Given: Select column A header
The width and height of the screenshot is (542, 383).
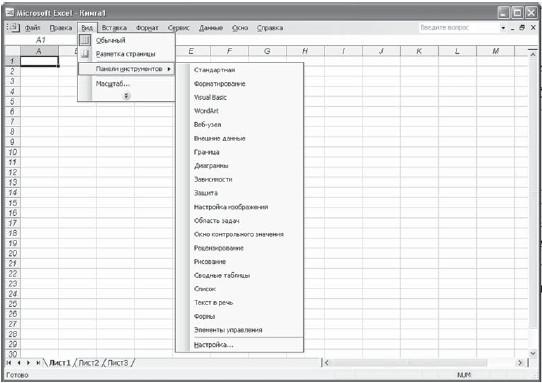Looking at the screenshot, I should (x=39, y=51).
